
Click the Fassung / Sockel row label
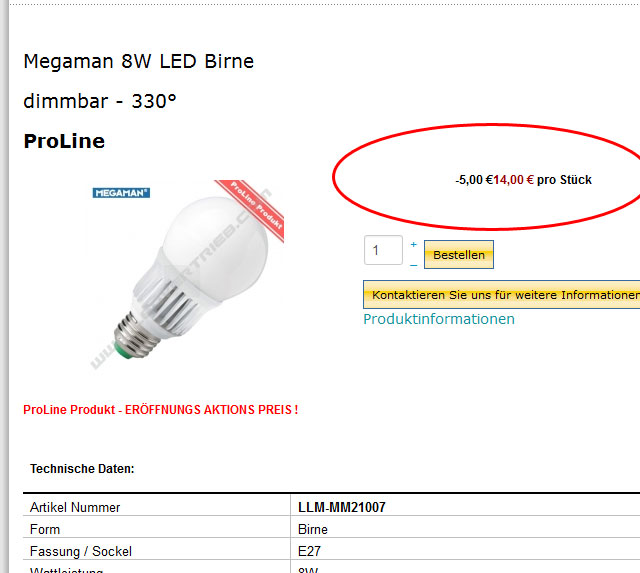(x=81, y=551)
